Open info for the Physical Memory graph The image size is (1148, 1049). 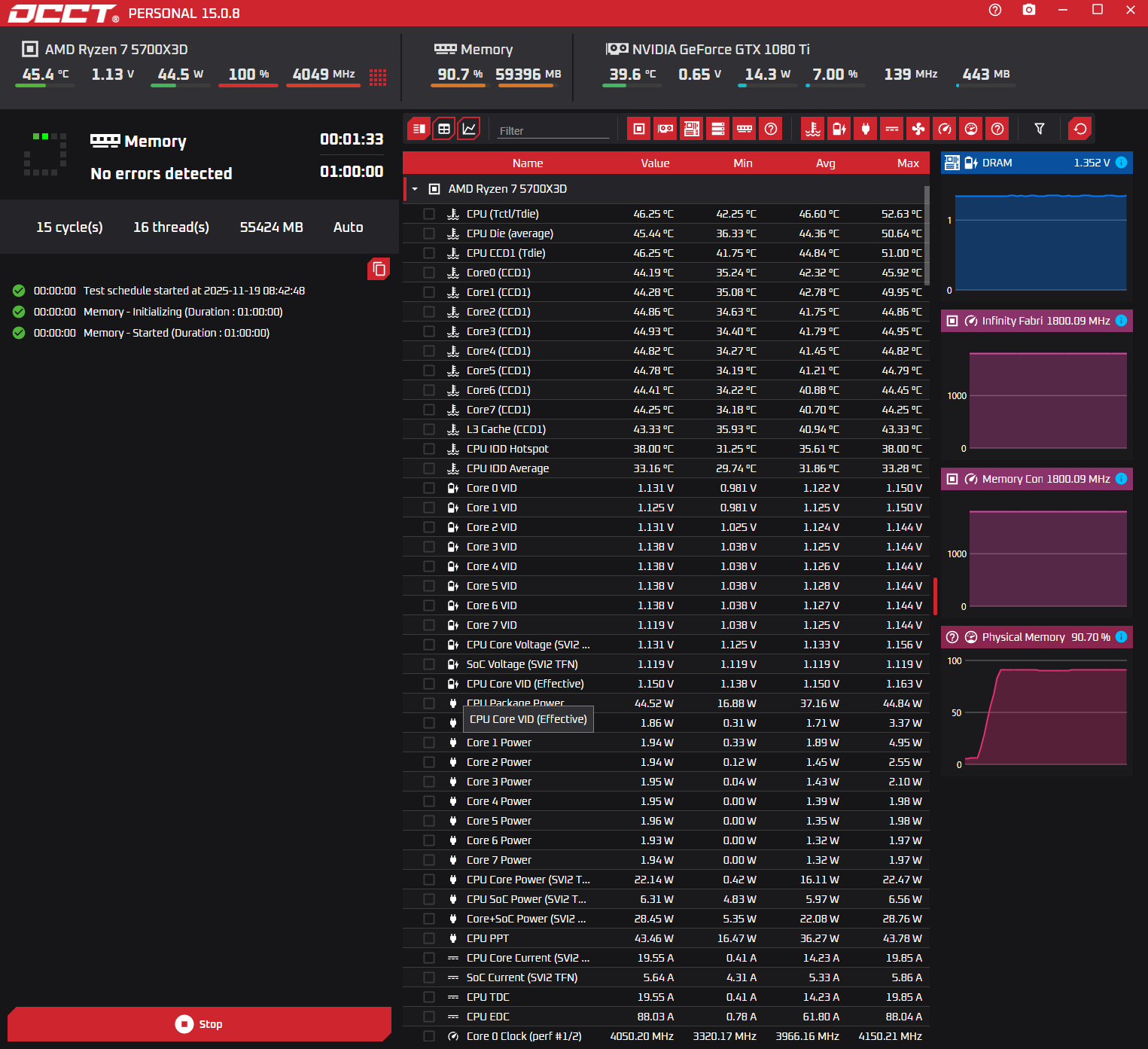tap(1121, 637)
